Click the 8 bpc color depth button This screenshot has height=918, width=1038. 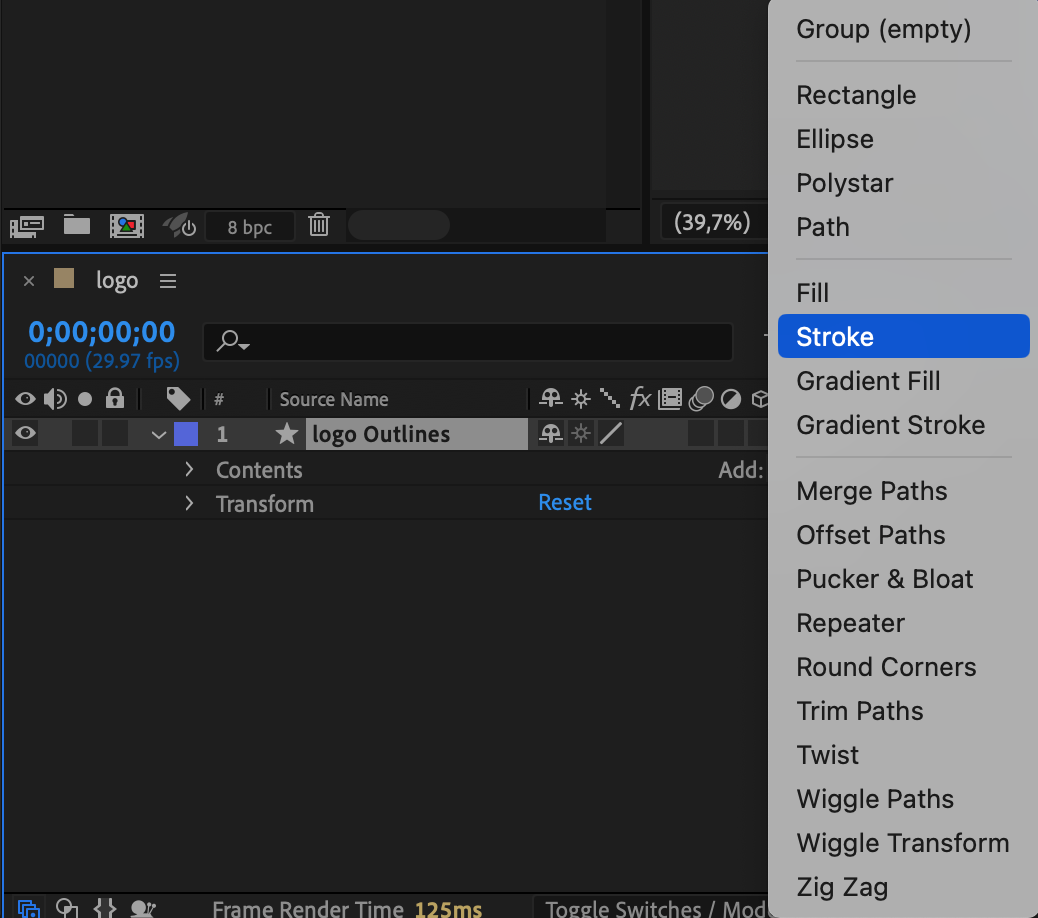click(249, 227)
